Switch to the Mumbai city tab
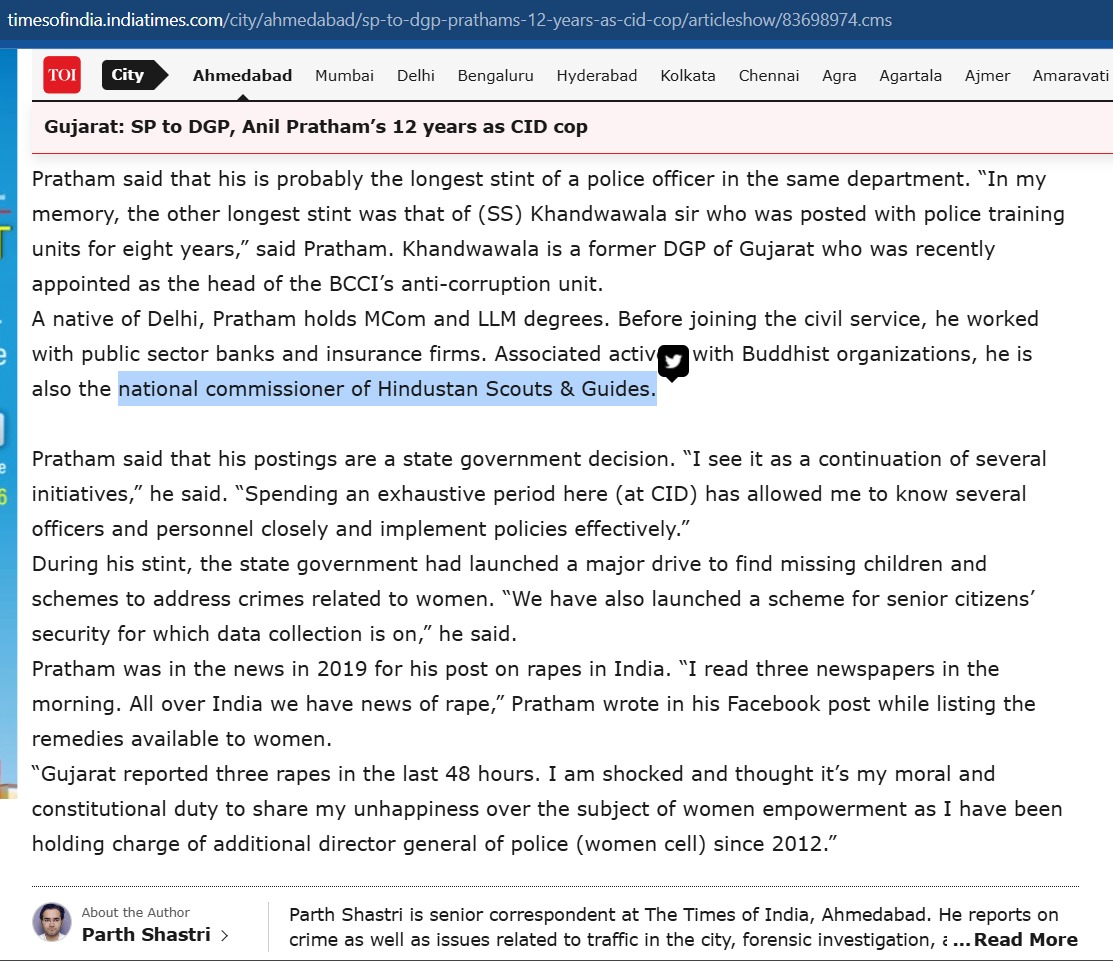 (344, 75)
